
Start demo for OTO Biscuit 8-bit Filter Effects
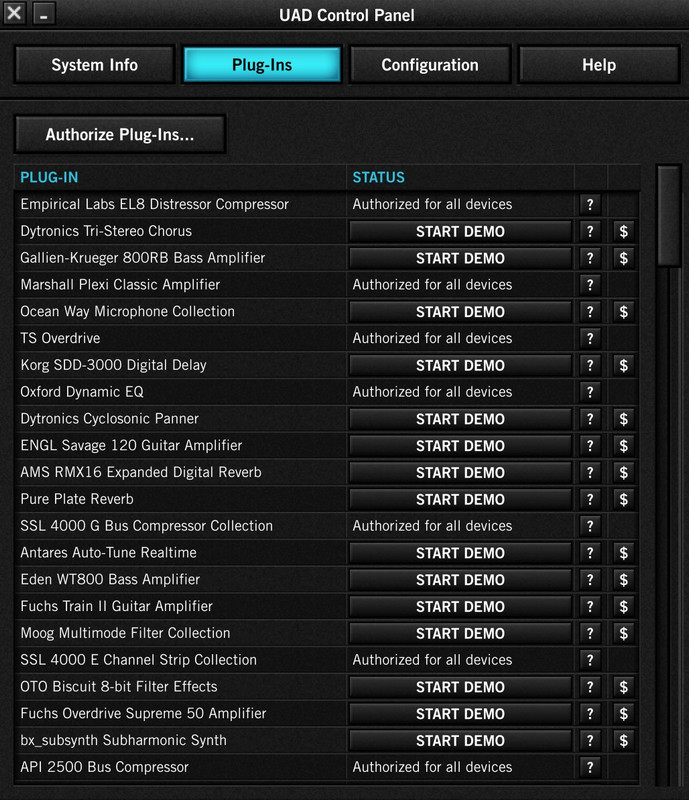coord(460,687)
